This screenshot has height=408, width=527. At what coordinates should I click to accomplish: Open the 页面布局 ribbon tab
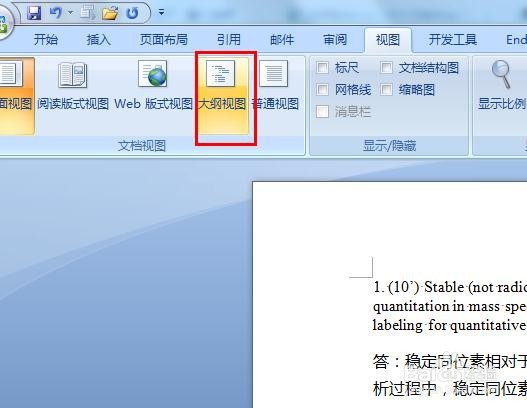[x=164, y=40]
